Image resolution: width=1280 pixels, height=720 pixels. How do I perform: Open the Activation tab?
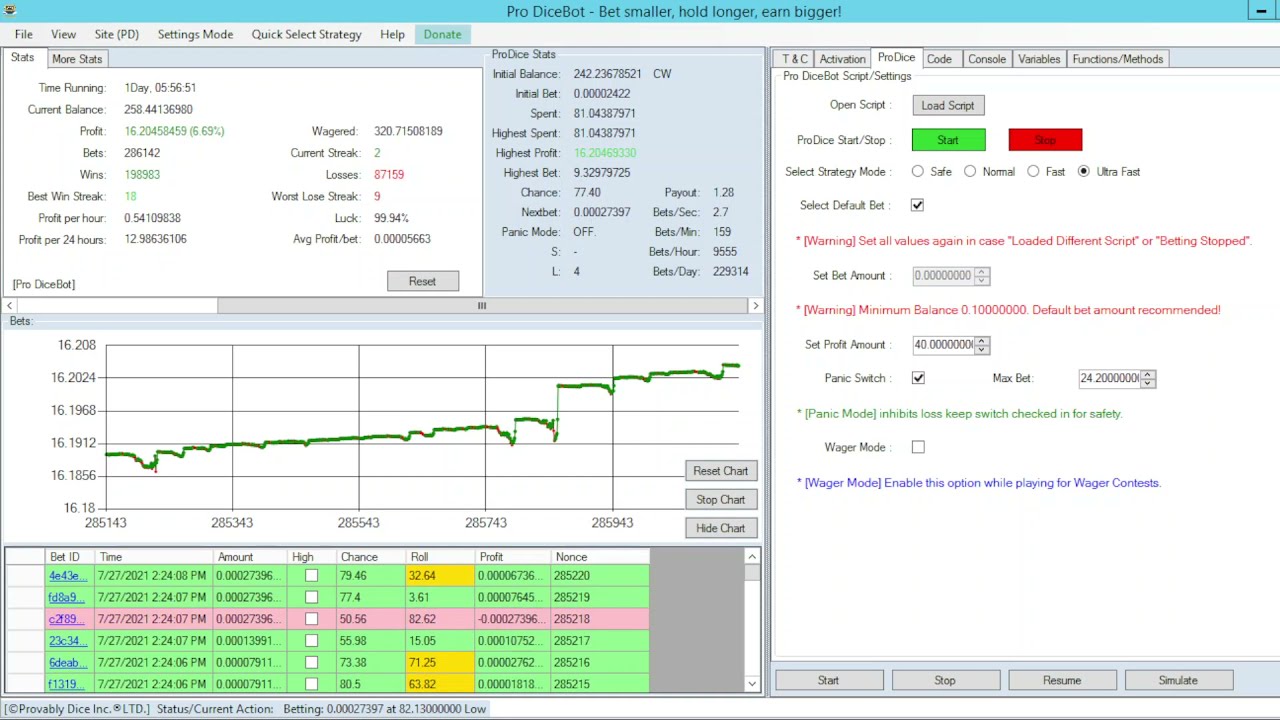pyautogui.click(x=842, y=59)
